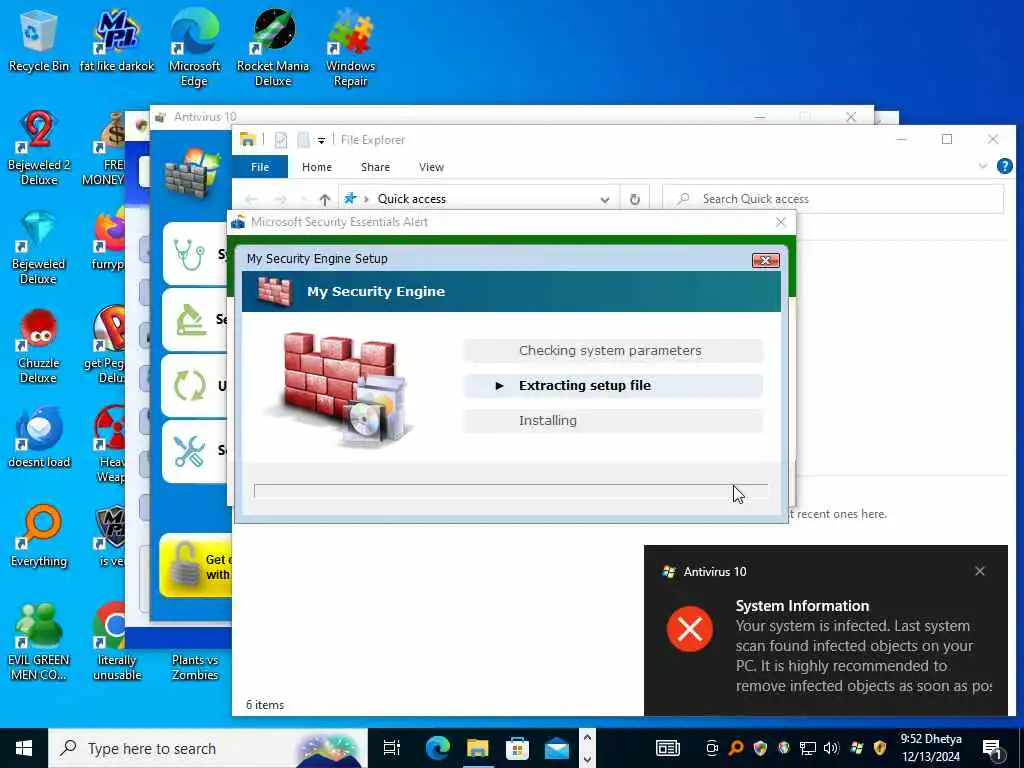Open the 'doesnt load' Thunderbird shortcut
The height and width of the screenshot is (768, 1024).
coord(39,438)
